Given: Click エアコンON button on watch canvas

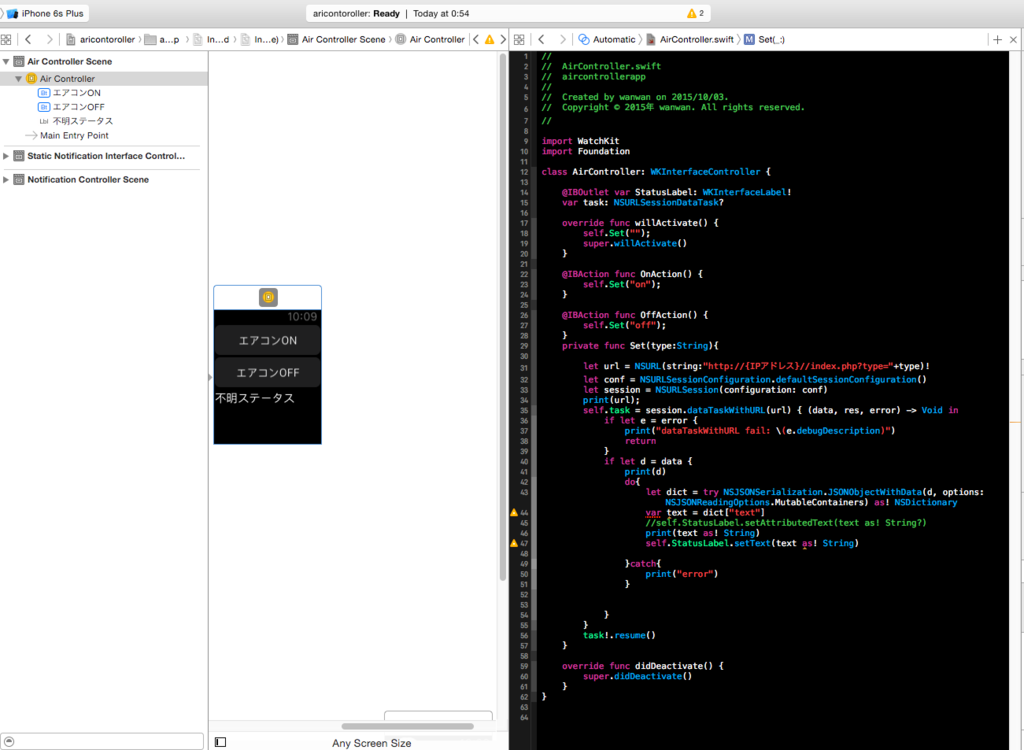Looking at the screenshot, I should [x=268, y=340].
